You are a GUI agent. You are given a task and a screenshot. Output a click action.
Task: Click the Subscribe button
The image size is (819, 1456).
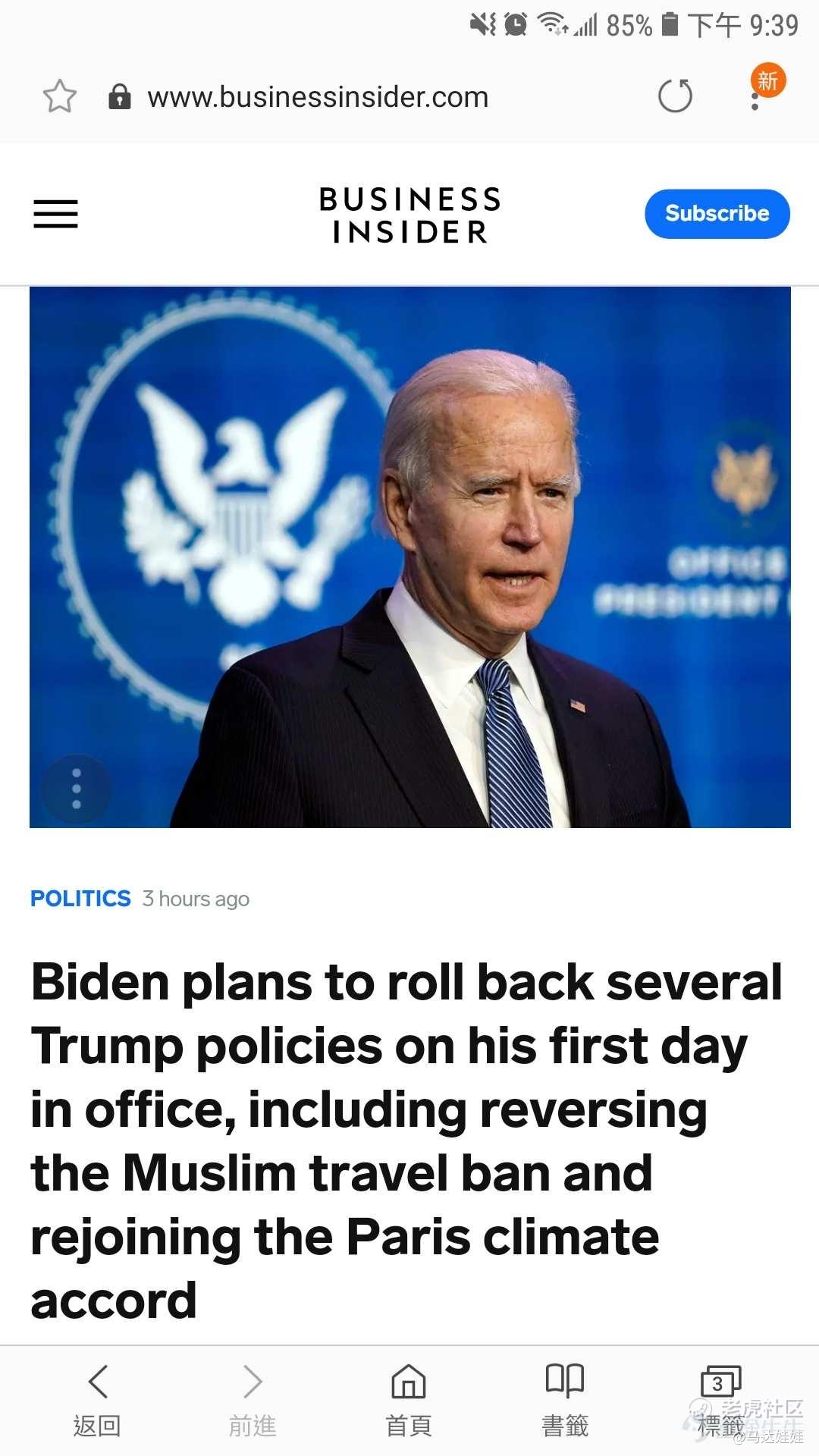point(717,214)
